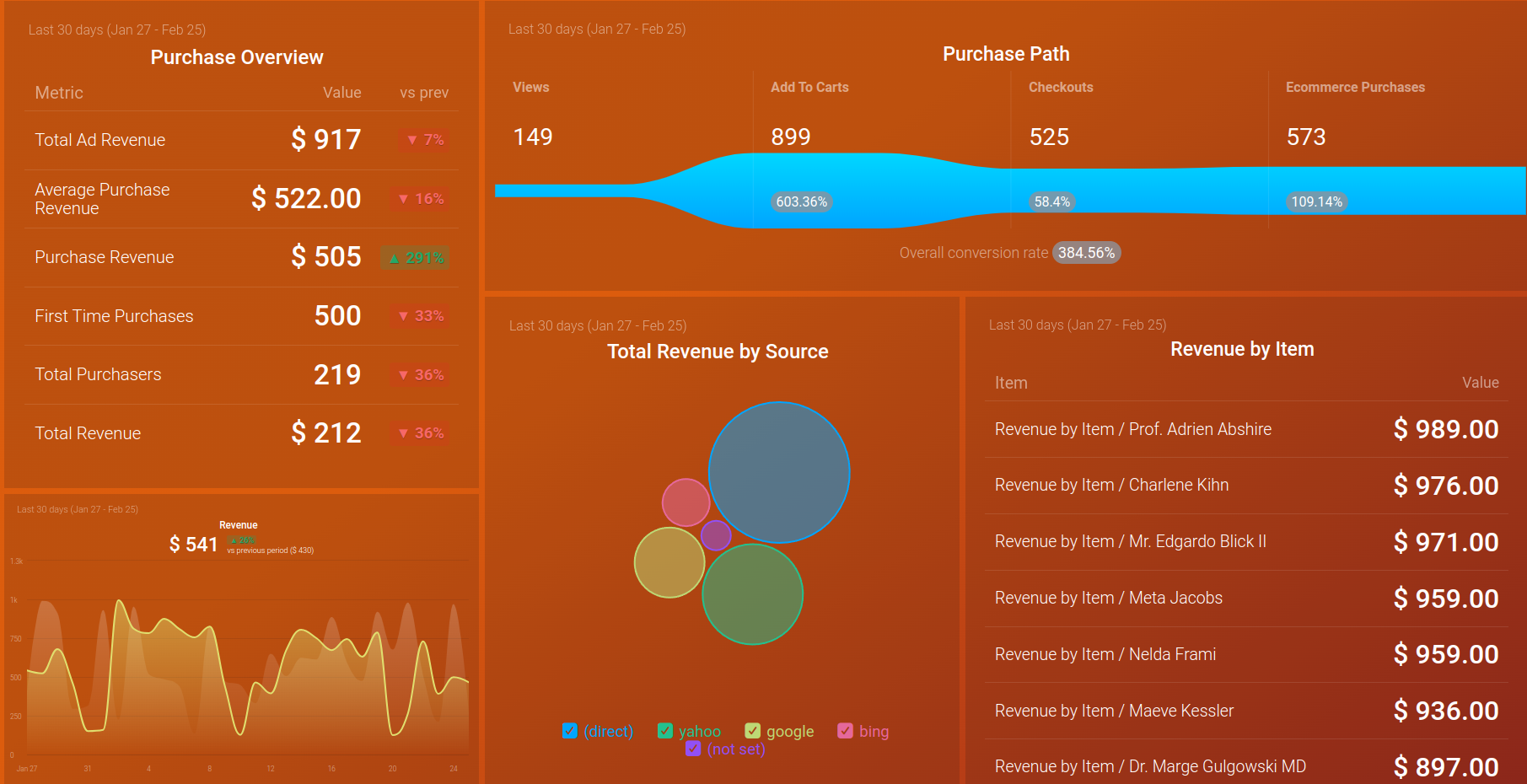Click the green 26% change badge above the revenue trend

[x=242, y=538]
